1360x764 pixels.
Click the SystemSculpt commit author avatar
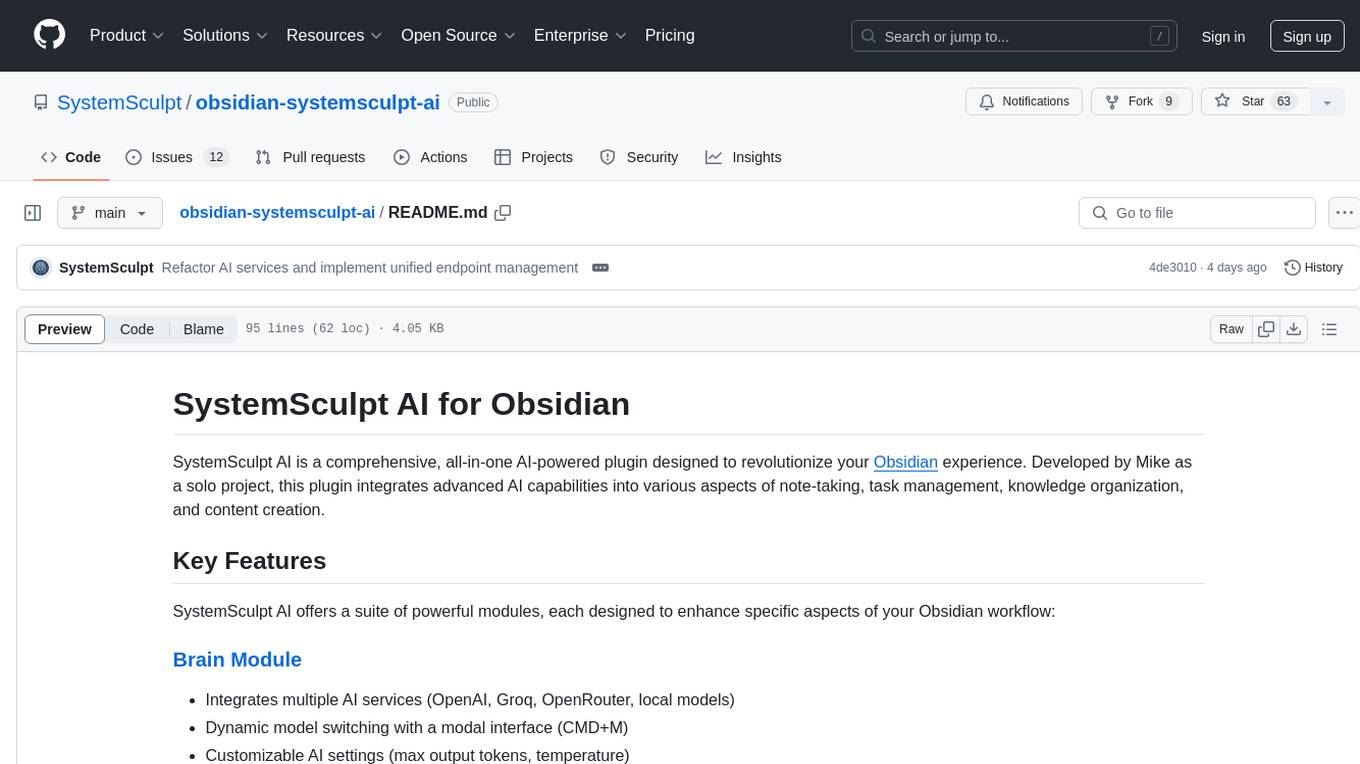coord(41,267)
